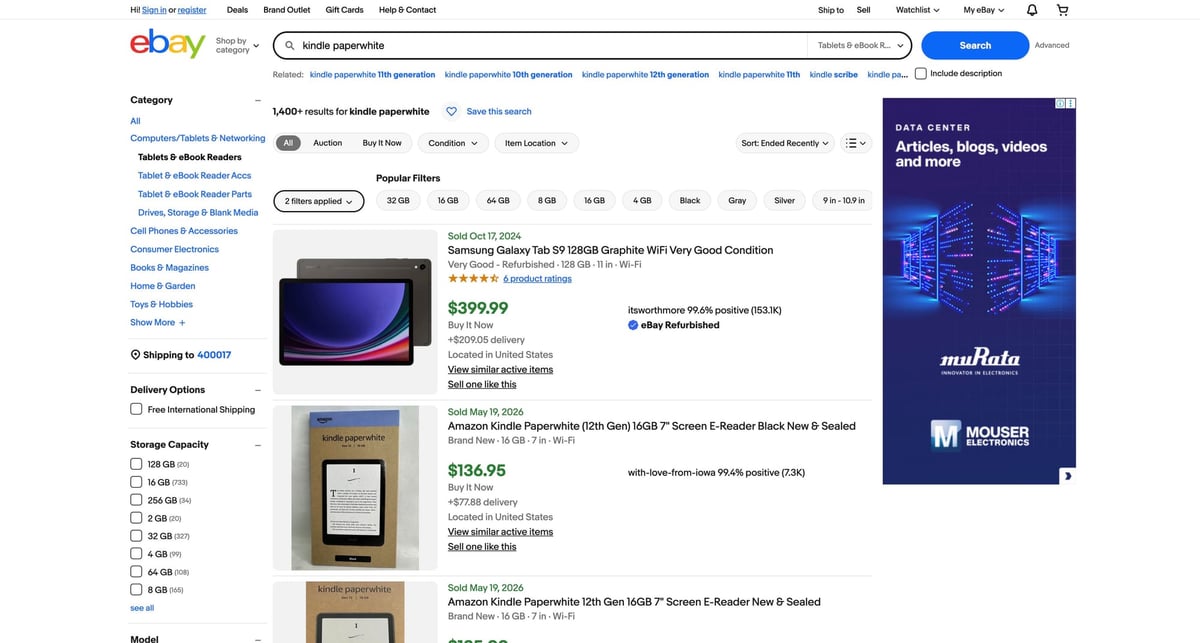Open Deals in the top menu
The width and height of the screenshot is (1200, 643).
[237, 10]
